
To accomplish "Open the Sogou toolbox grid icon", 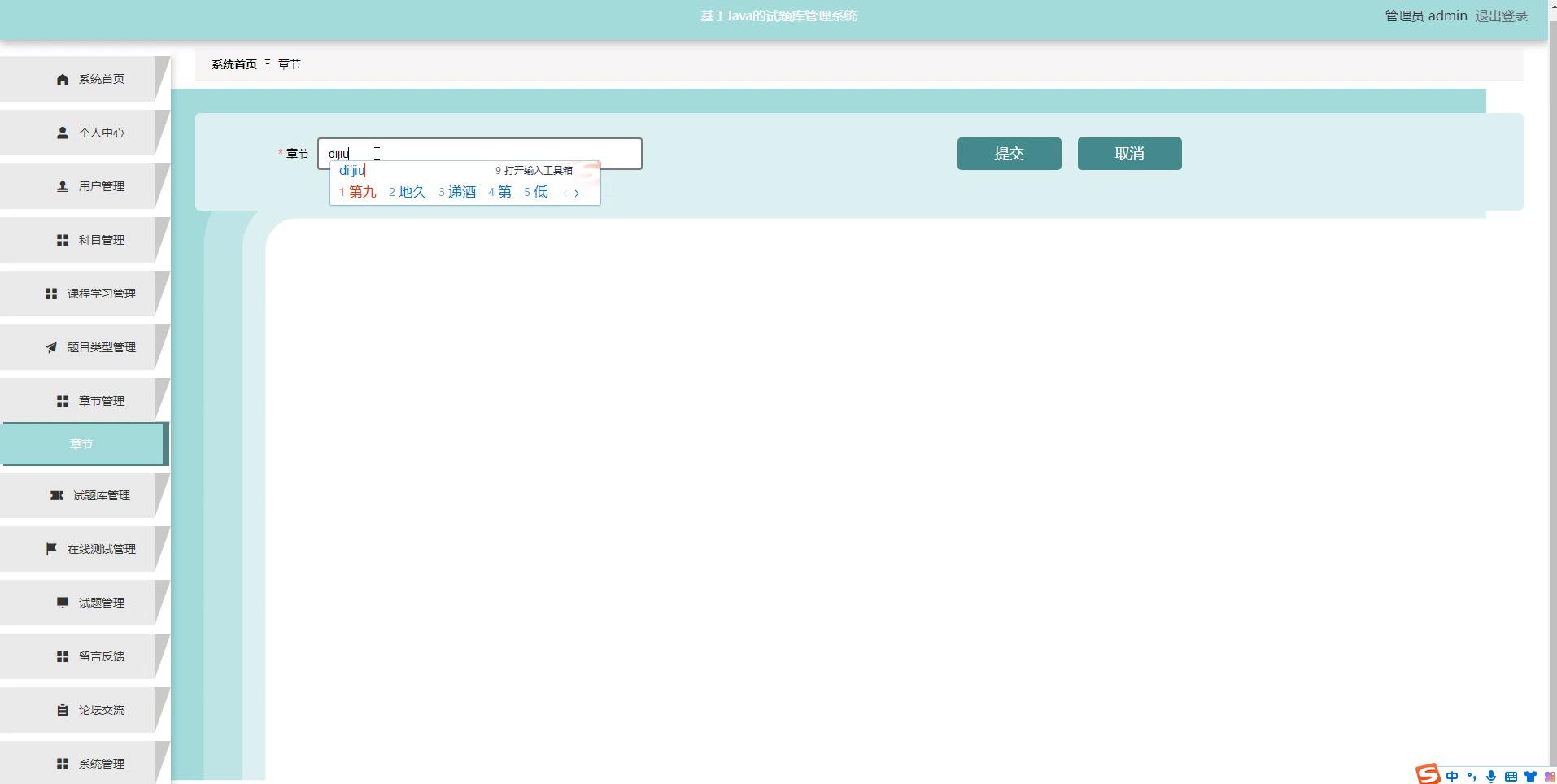I will coord(1549,777).
